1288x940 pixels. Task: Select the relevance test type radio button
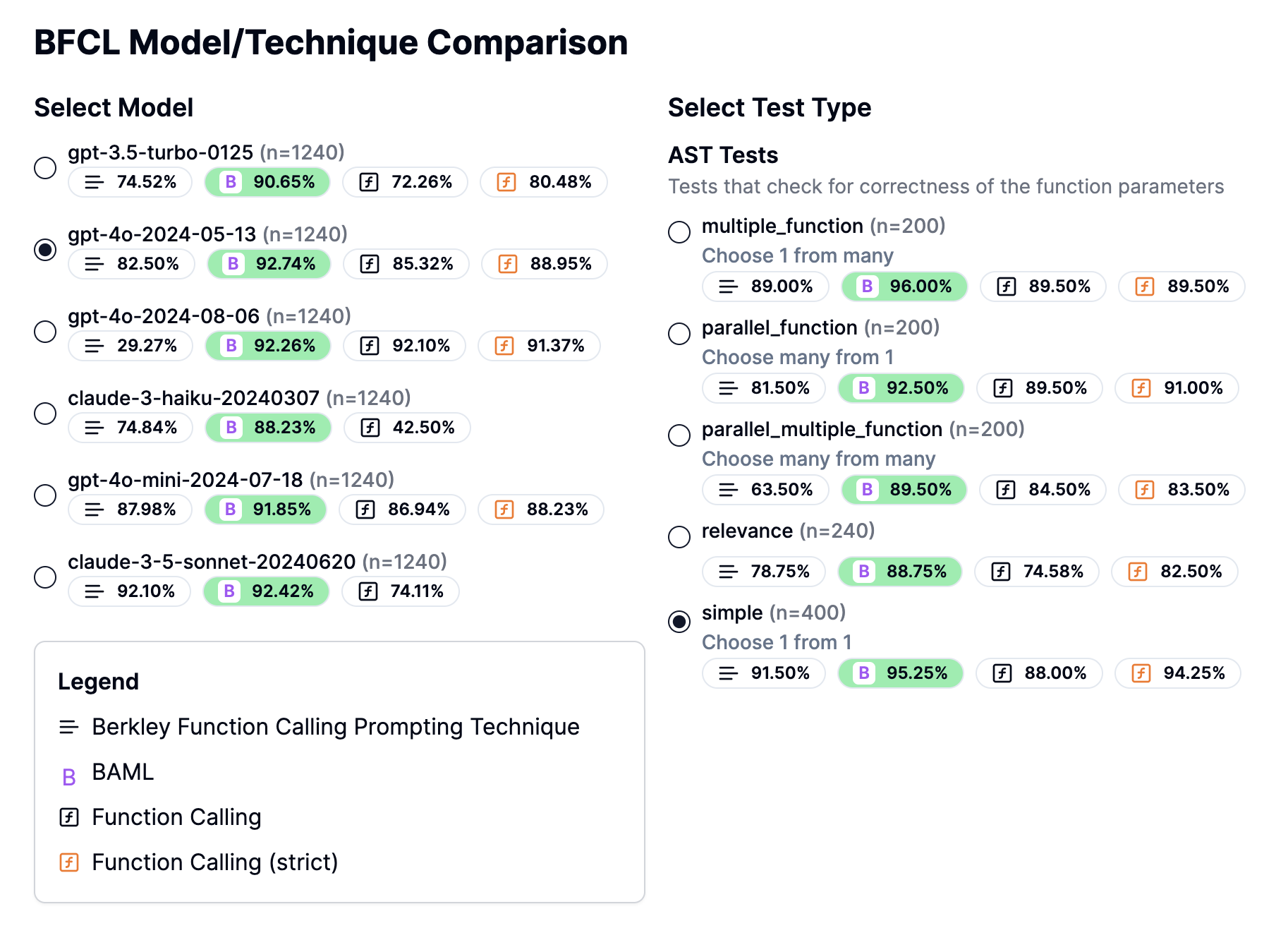pyautogui.click(x=679, y=536)
